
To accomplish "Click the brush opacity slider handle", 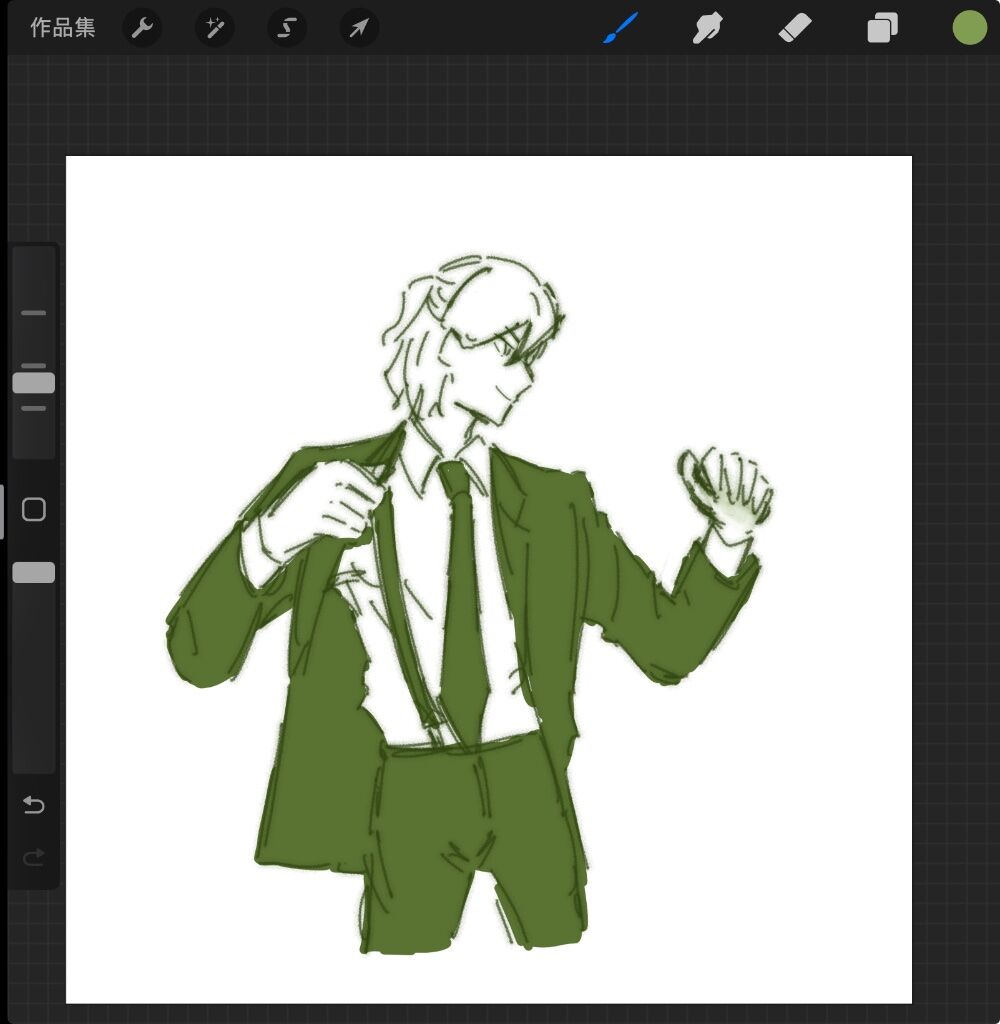I will [x=34, y=572].
